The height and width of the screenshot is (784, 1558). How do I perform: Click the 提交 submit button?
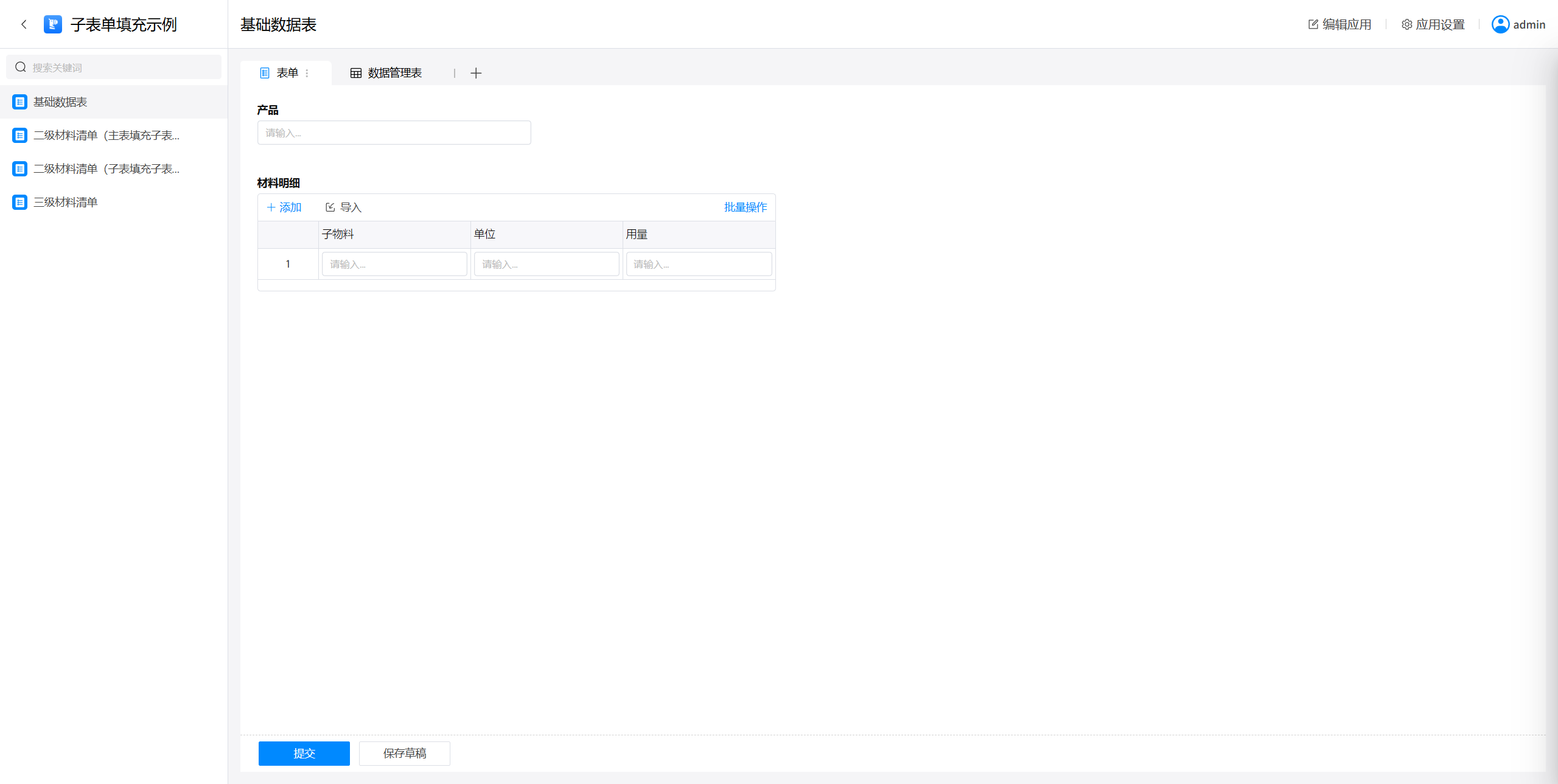point(304,753)
